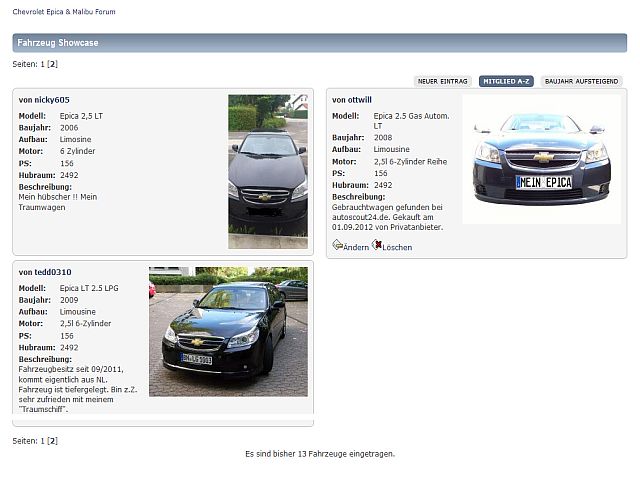Select model text Epica 2.5 Gas Autom.
The image size is (640, 480).
411,116
